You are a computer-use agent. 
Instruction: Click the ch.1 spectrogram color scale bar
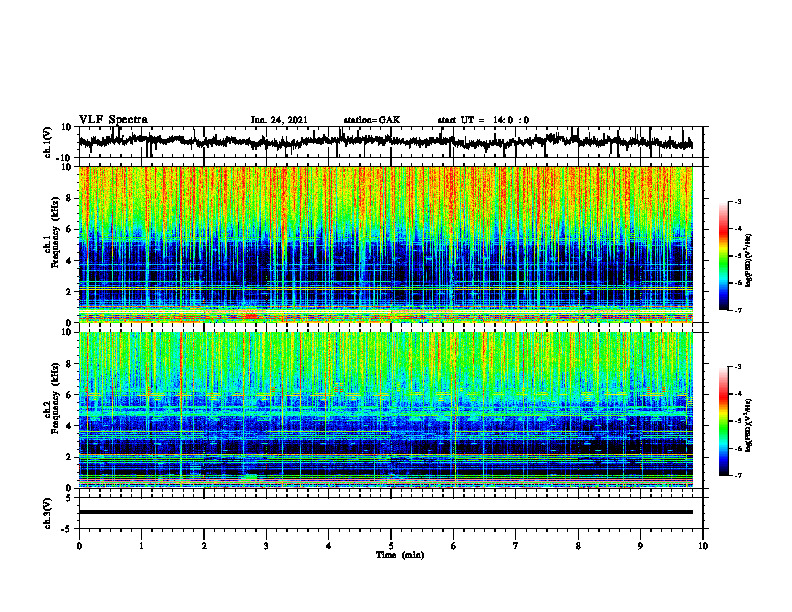724,256
